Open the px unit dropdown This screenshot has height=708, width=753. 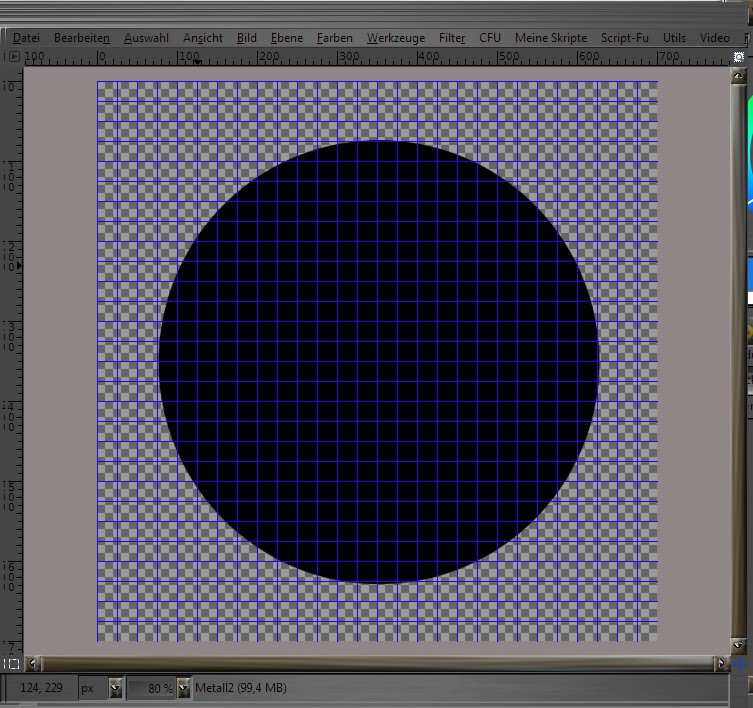pos(115,688)
